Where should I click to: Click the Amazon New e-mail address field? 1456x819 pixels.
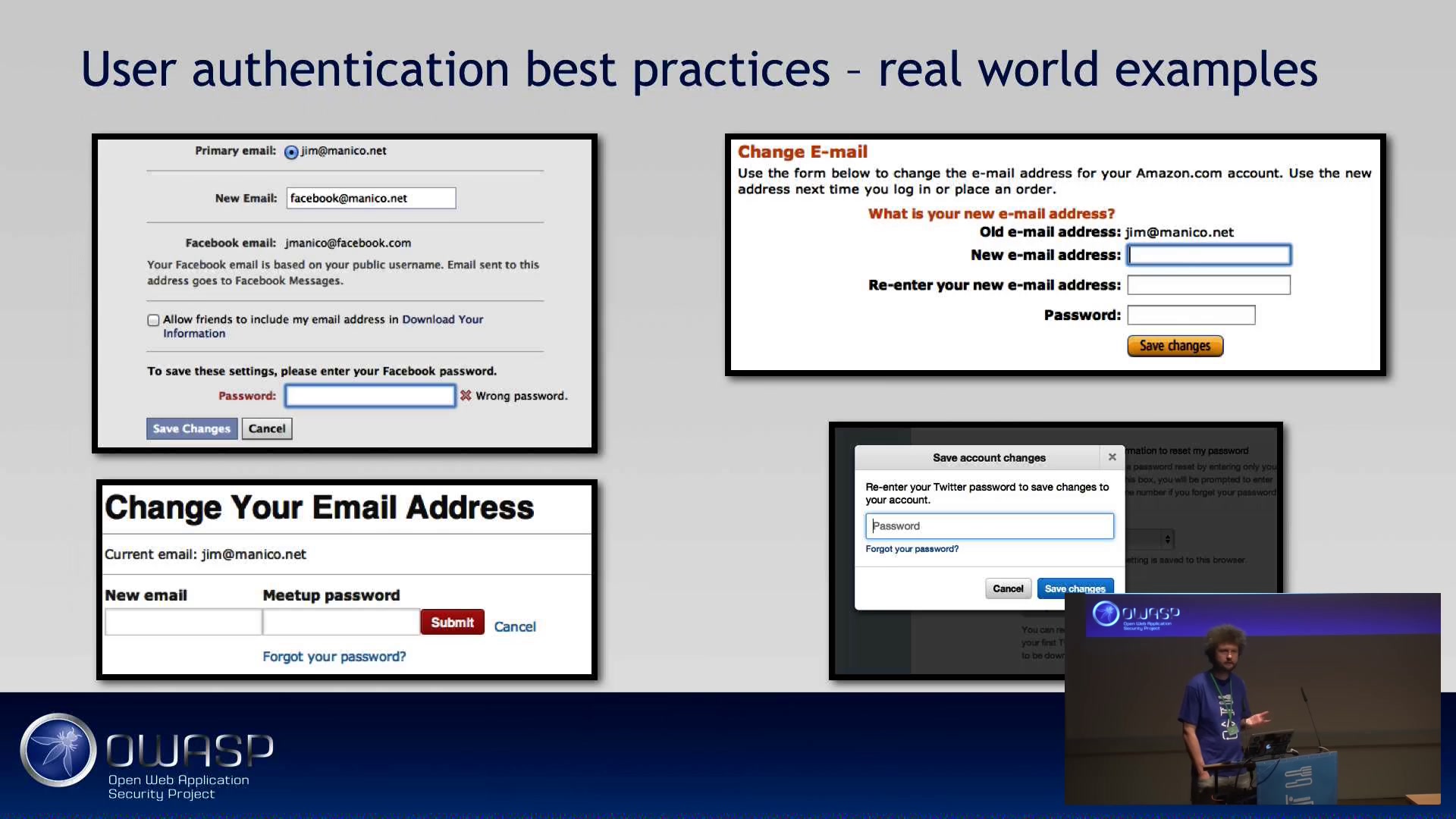[1209, 255]
